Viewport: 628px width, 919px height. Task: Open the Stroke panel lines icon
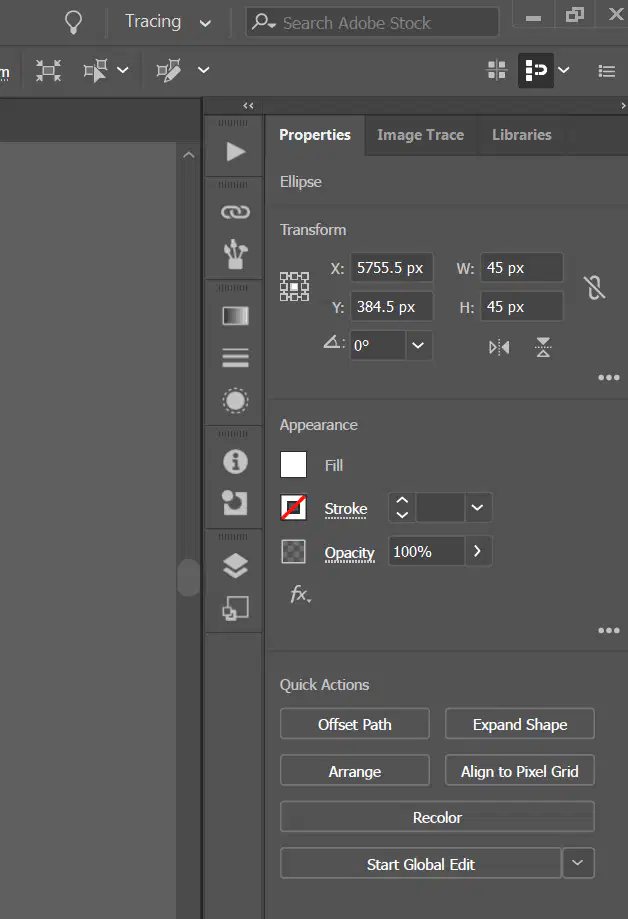[x=235, y=358]
